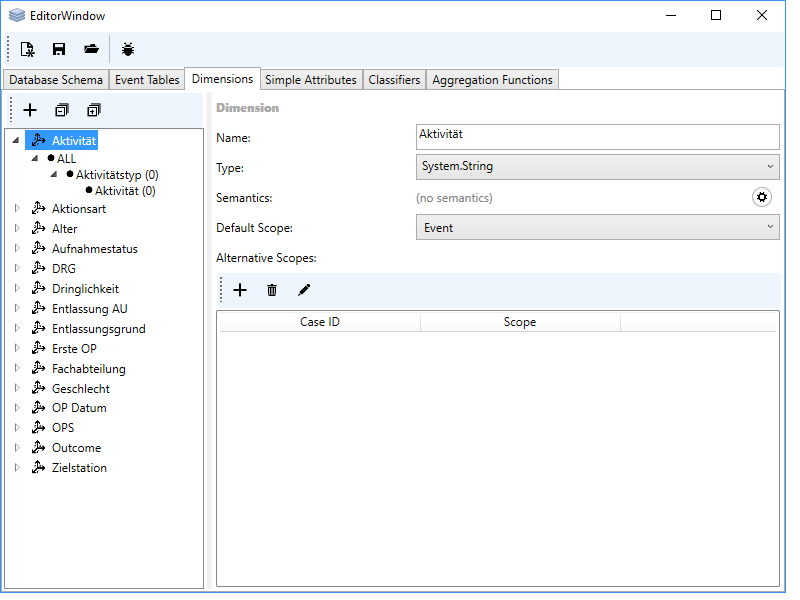Click the expand all tree icon
Viewport: 800px width, 600px height.
click(94, 110)
